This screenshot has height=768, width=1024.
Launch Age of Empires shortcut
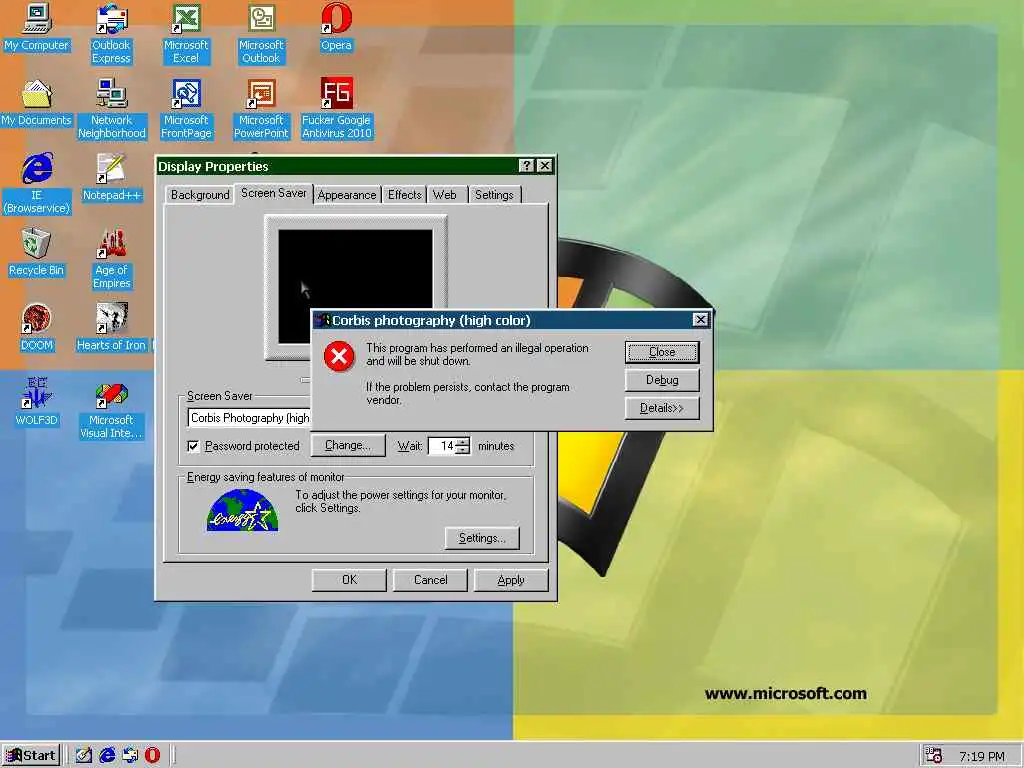tap(112, 259)
